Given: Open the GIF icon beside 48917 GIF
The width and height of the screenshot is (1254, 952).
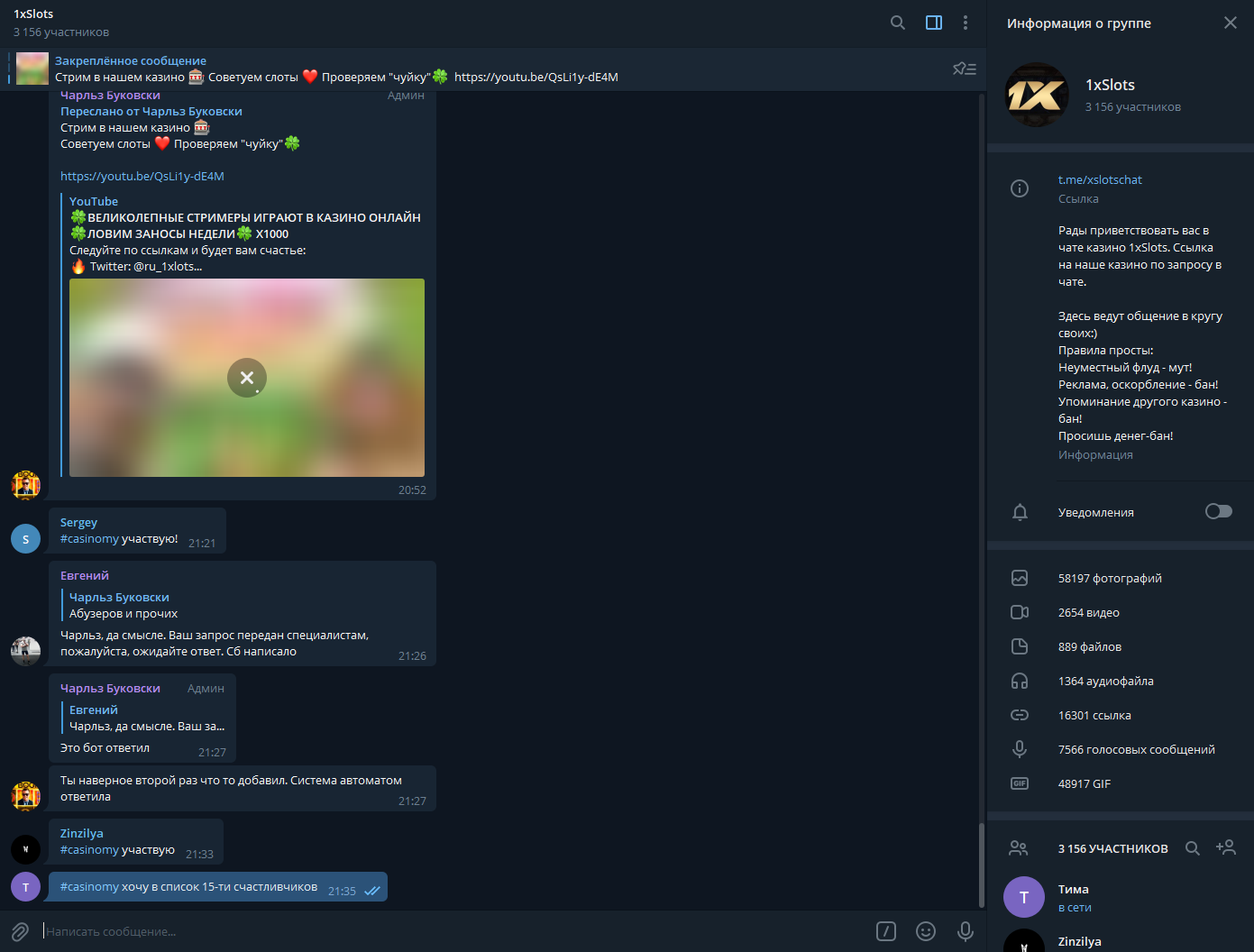Looking at the screenshot, I should point(1020,783).
